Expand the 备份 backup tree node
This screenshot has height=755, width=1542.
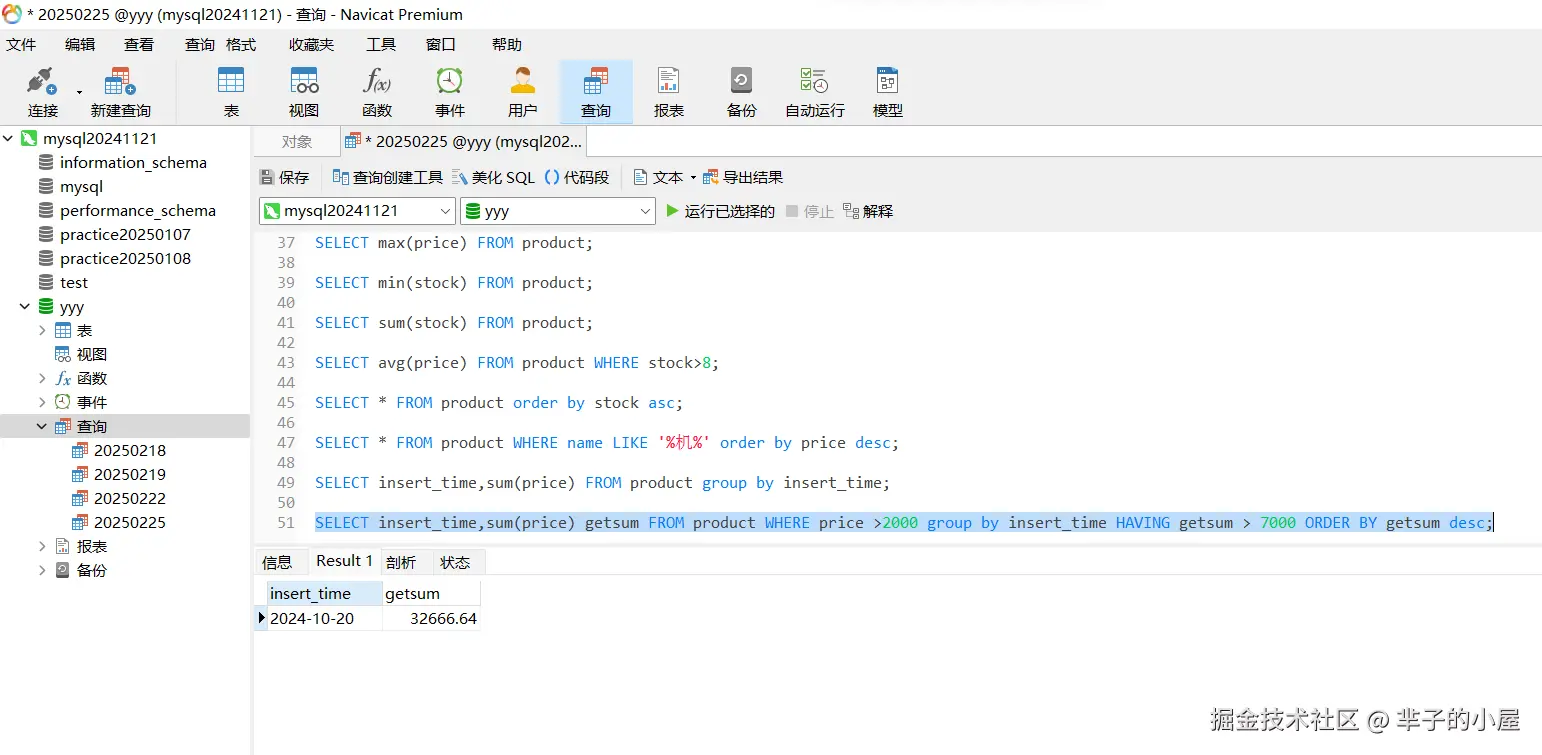(x=42, y=570)
